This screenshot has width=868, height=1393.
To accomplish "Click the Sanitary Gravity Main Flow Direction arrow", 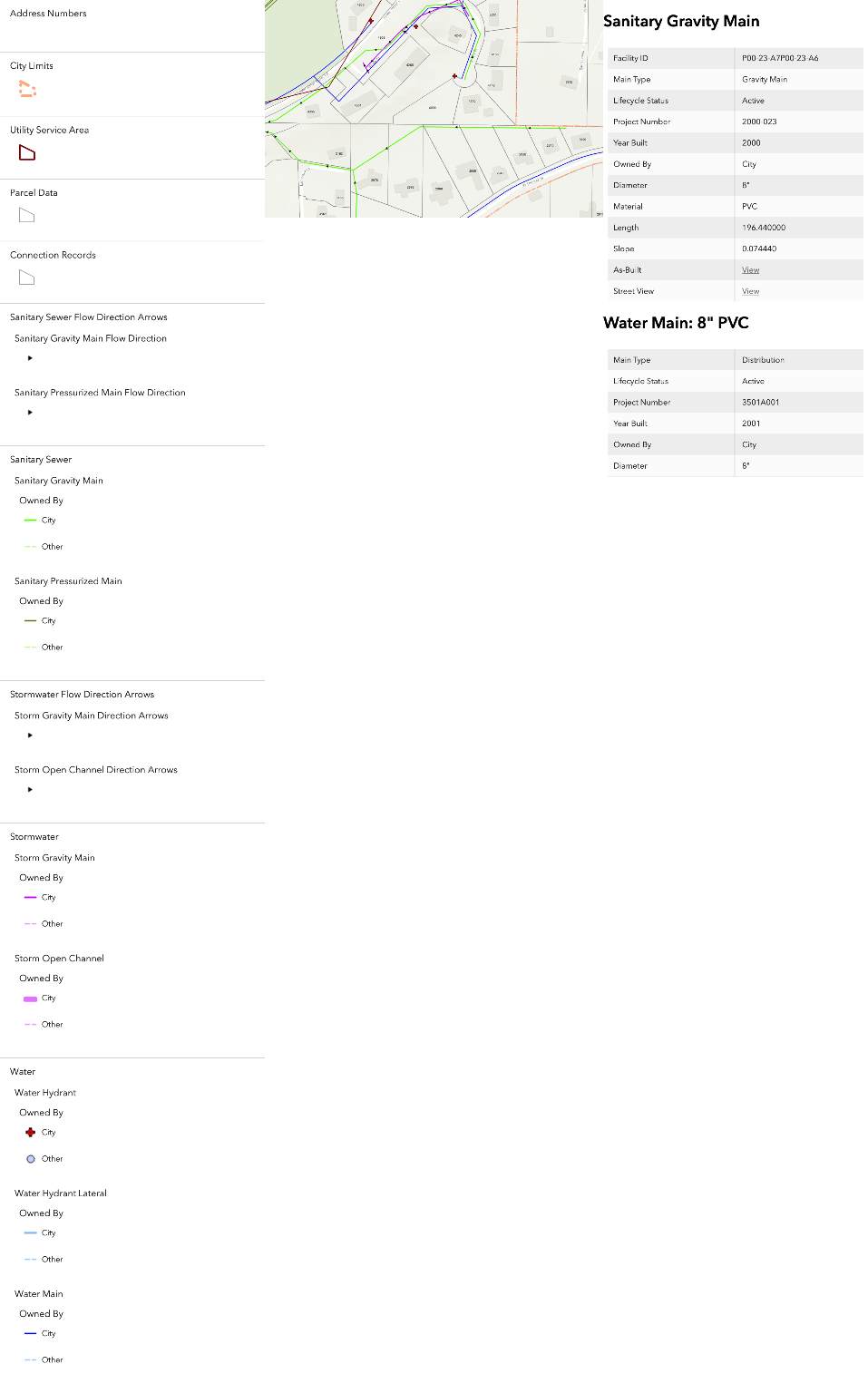I will [30, 358].
